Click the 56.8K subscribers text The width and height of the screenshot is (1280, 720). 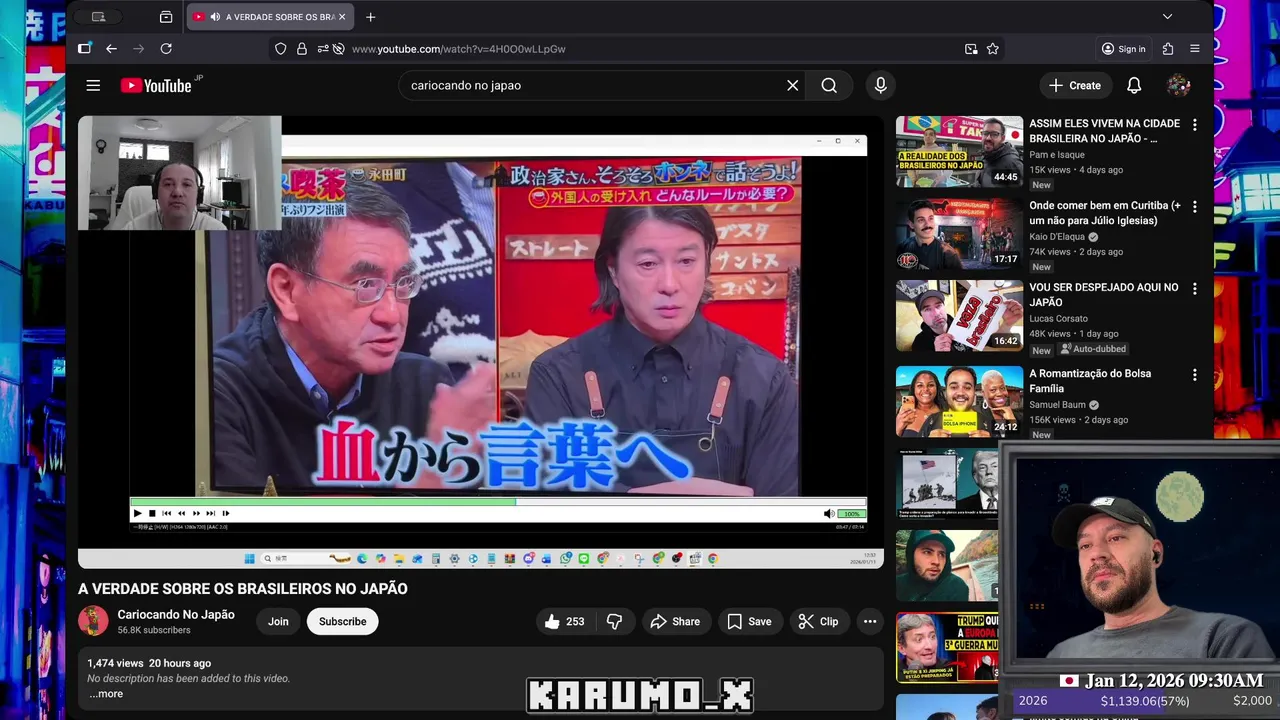tap(154, 631)
